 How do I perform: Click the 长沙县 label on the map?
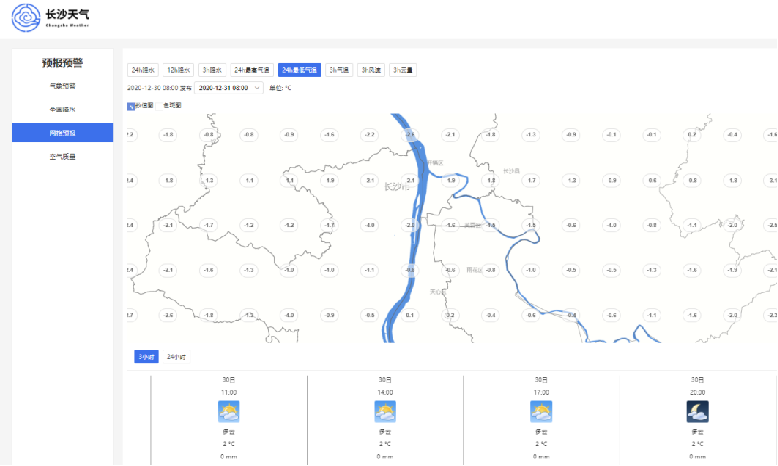511,171
